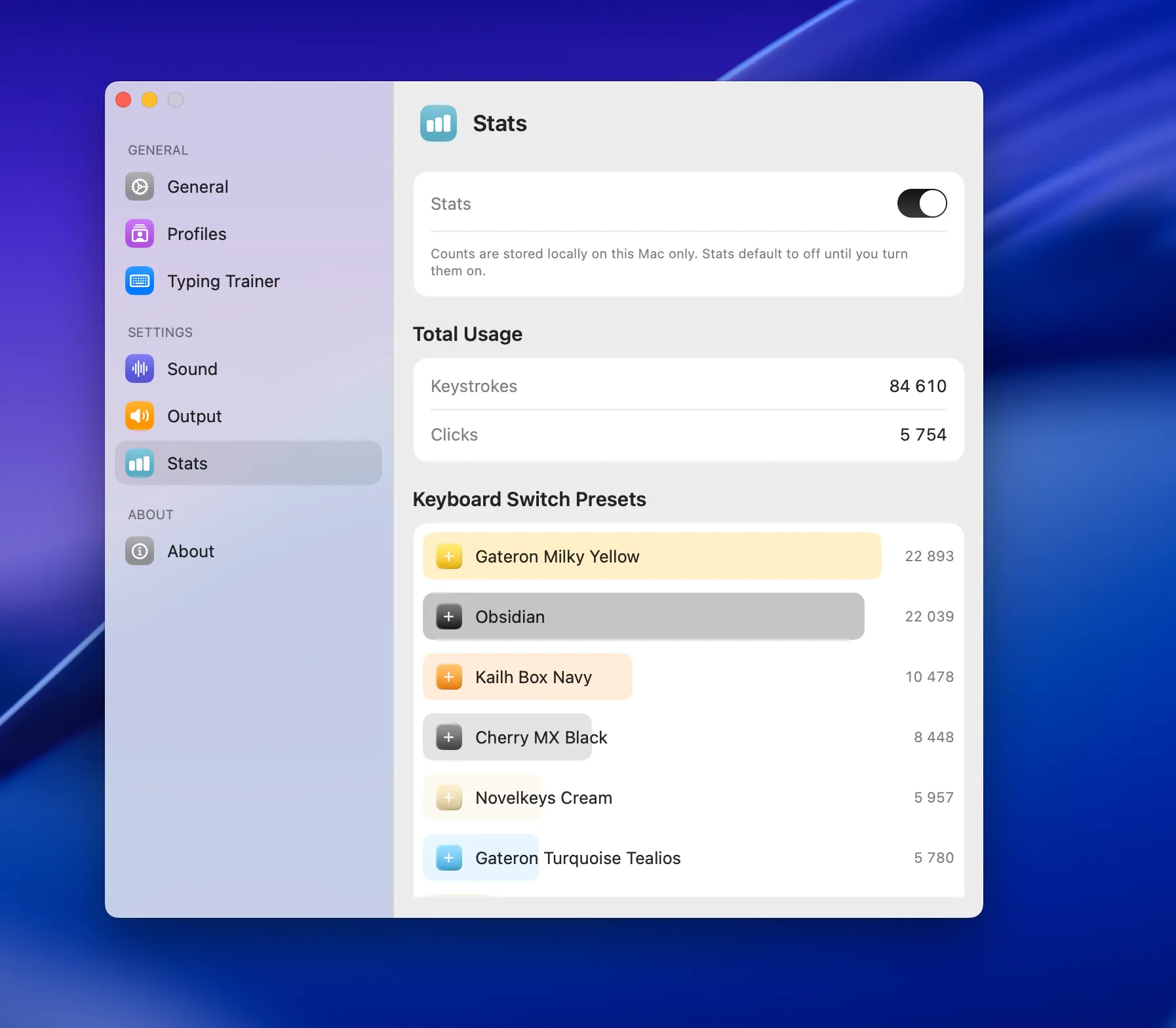Image resolution: width=1176 pixels, height=1028 pixels.
Task: Click the About info icon
Action: pyautogui.click(x=140, y=551)
